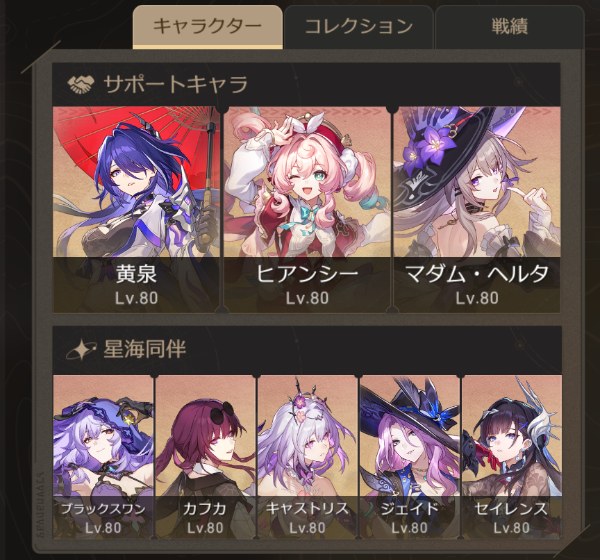The height and width of the screenshot is (560, 600).
Task: Click the handshake icon beside サポートキャラ
Action: pyautogui.click(x=81, y=84)
